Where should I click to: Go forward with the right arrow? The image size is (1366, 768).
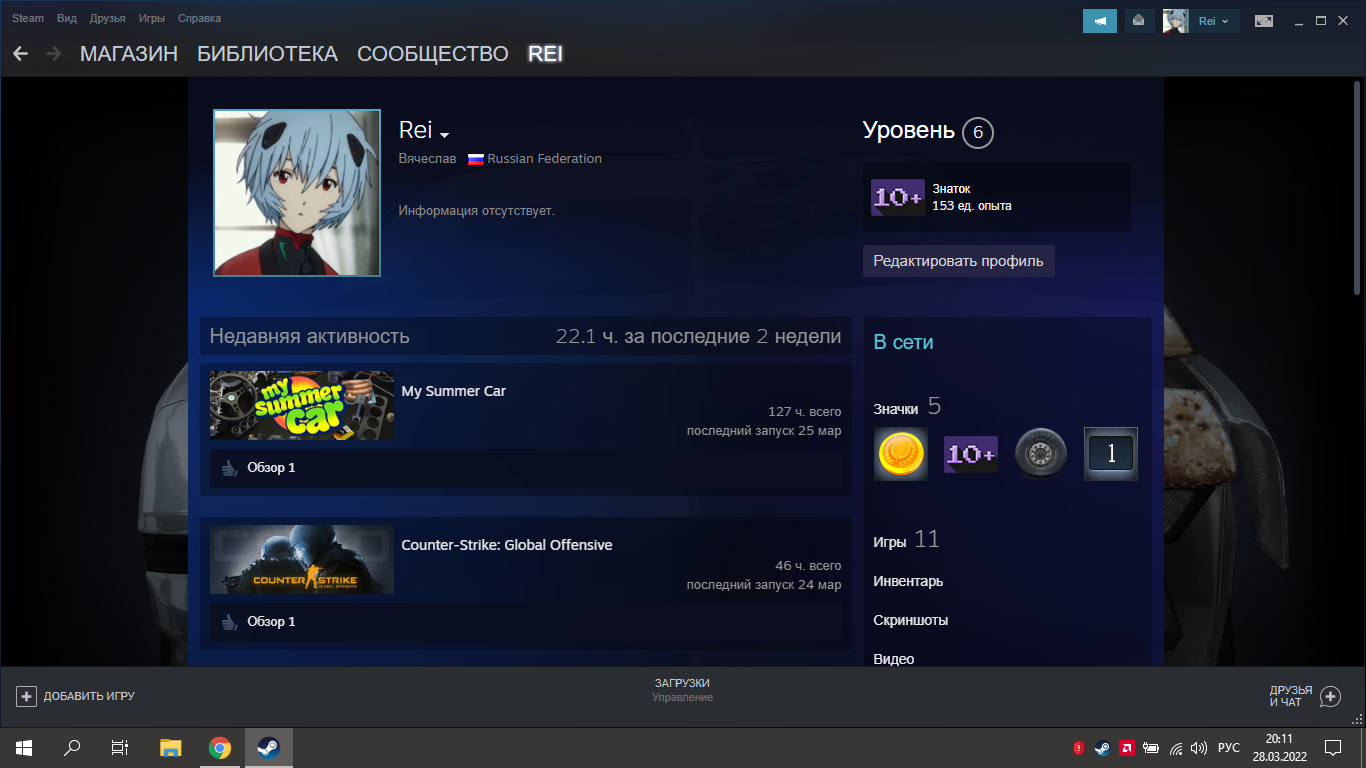pos(54,53)
